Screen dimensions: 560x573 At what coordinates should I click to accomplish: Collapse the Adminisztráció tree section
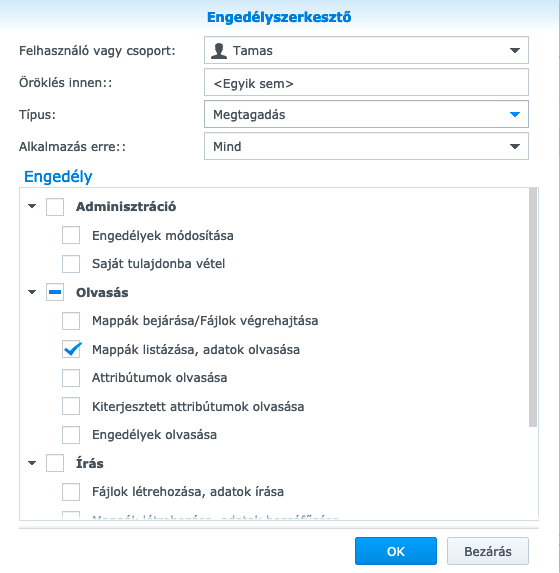tap(32, 206)
